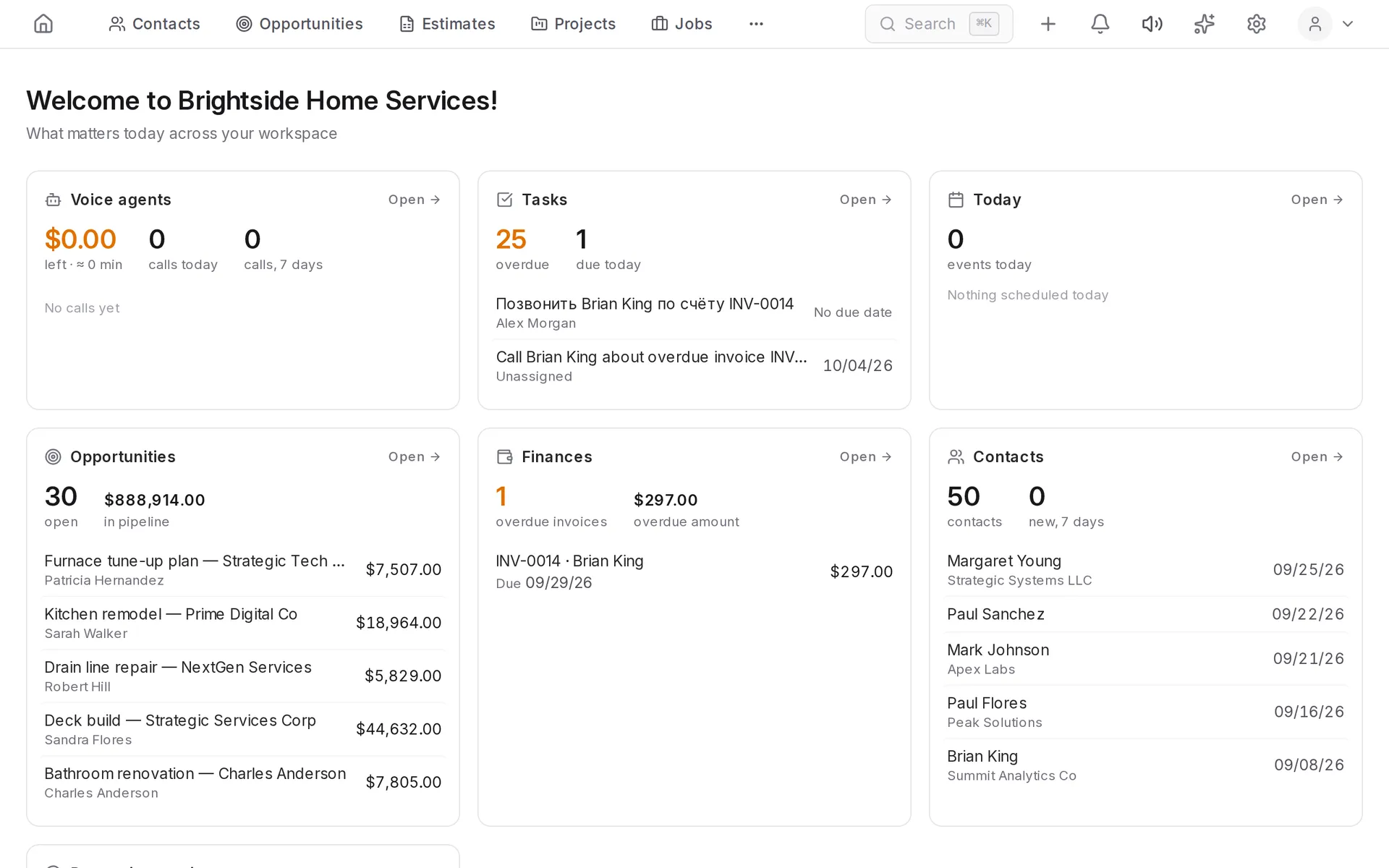Focus the Search field
This screenshot has height=868, width=1389.
939,24
